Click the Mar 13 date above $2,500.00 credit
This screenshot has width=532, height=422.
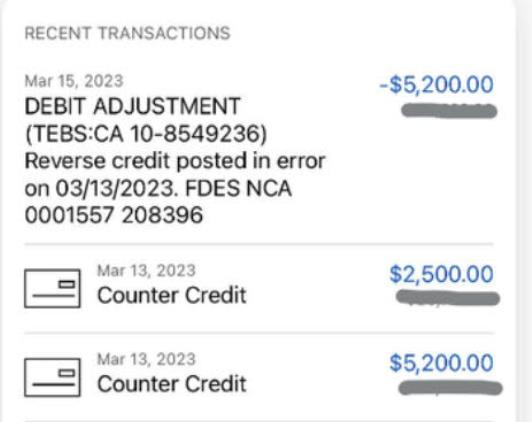(x=147, y=271)
